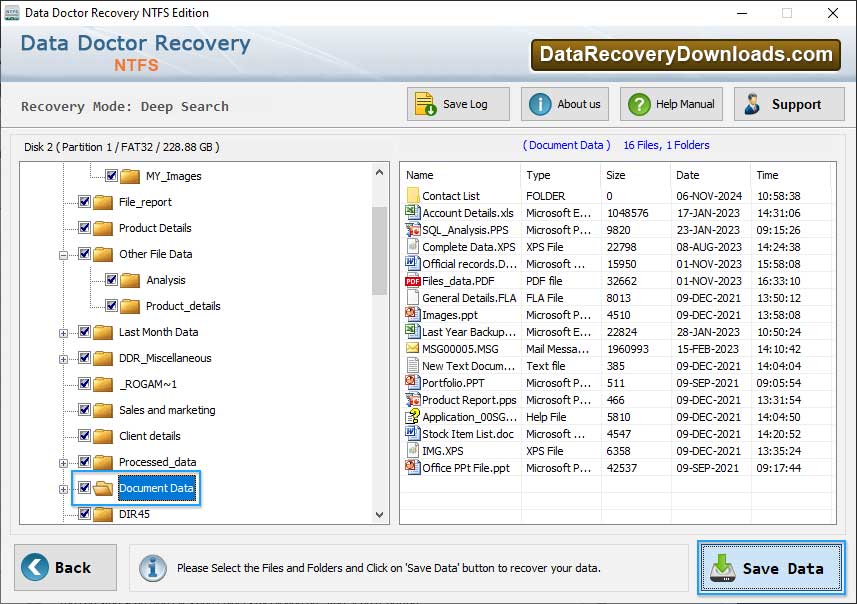Click the XPS icon for IMG.XPS

point(412,450)
